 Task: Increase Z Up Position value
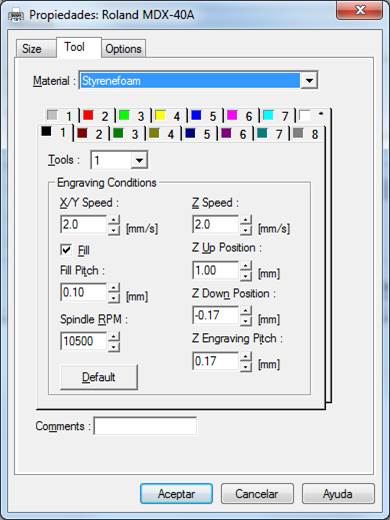pos(246,265)
